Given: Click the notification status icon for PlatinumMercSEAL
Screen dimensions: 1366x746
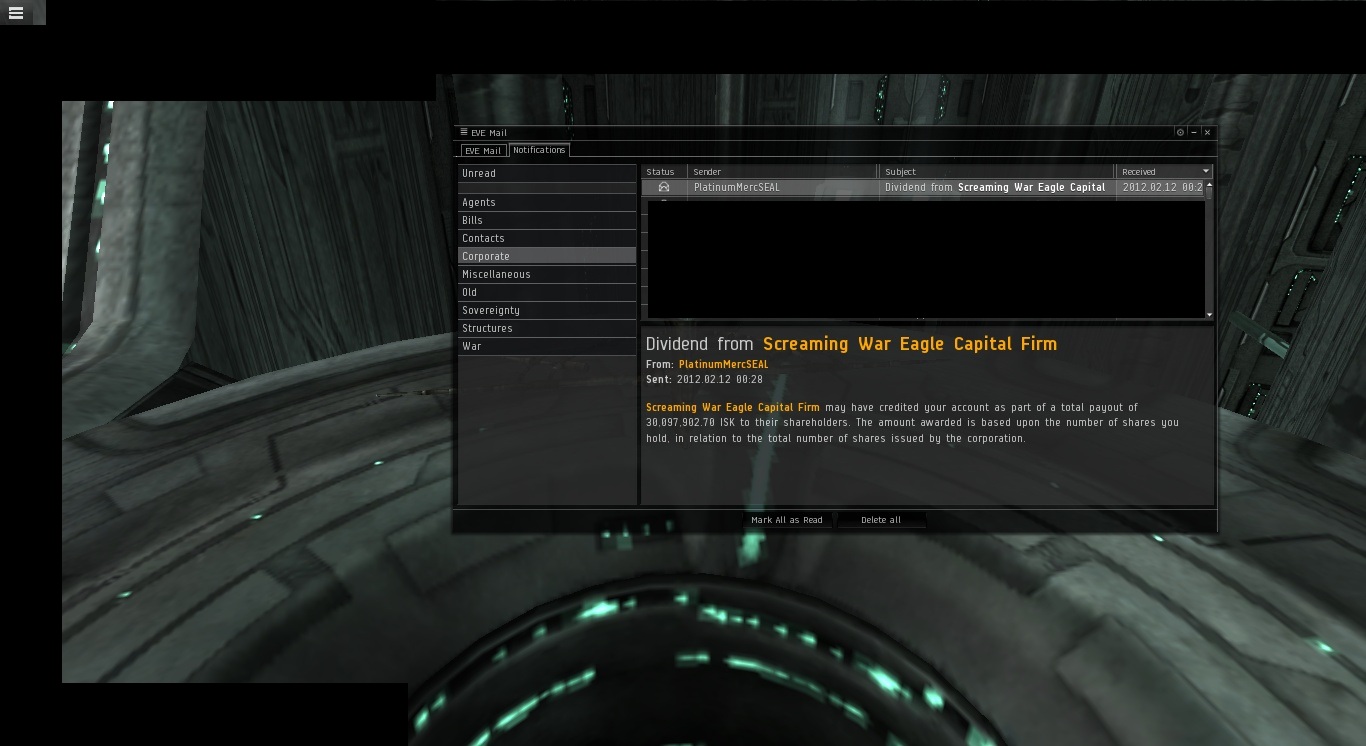Looking at the screenshot, I should pos(663,187).
